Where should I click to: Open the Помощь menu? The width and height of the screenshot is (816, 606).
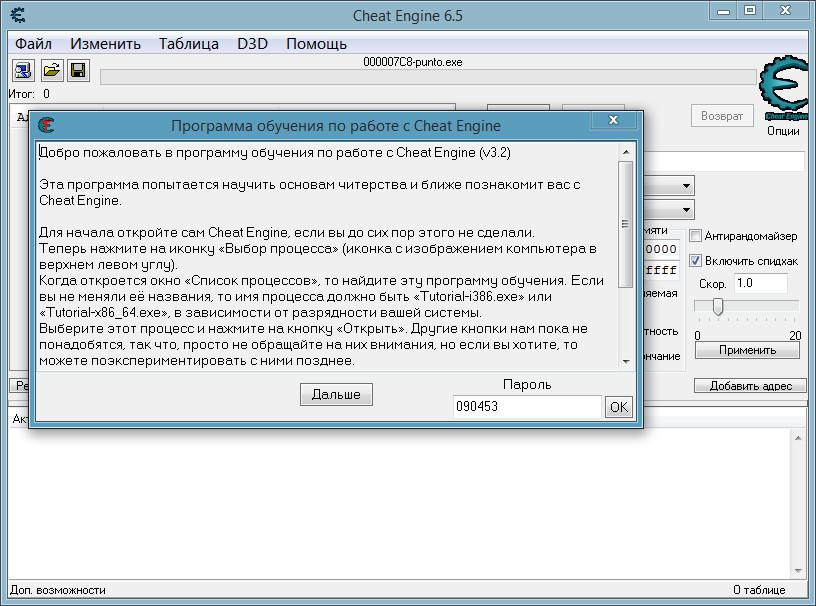pyautogui.click(x=316, y=44)
